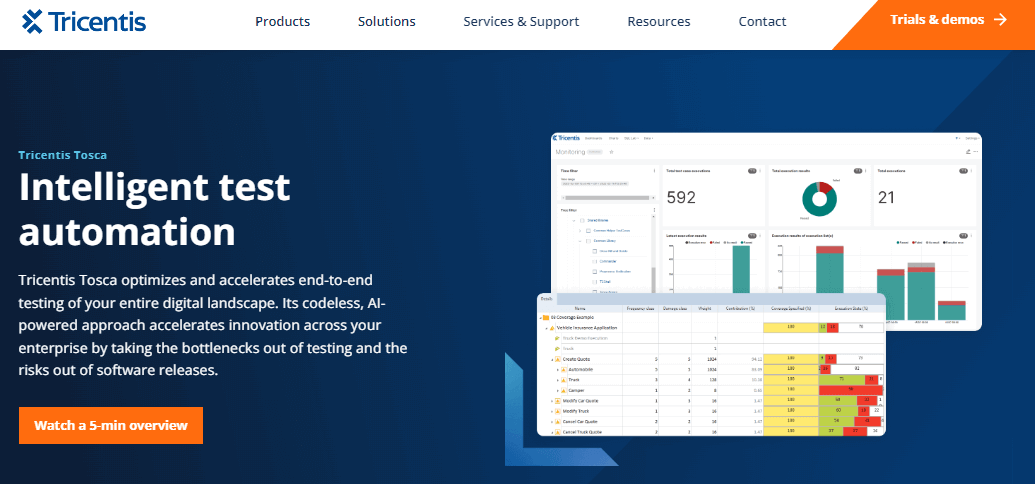Click the Watch a 5-min overview button
The height and width of the screenshot is (484, 1035).
click(x=111, y=425)
